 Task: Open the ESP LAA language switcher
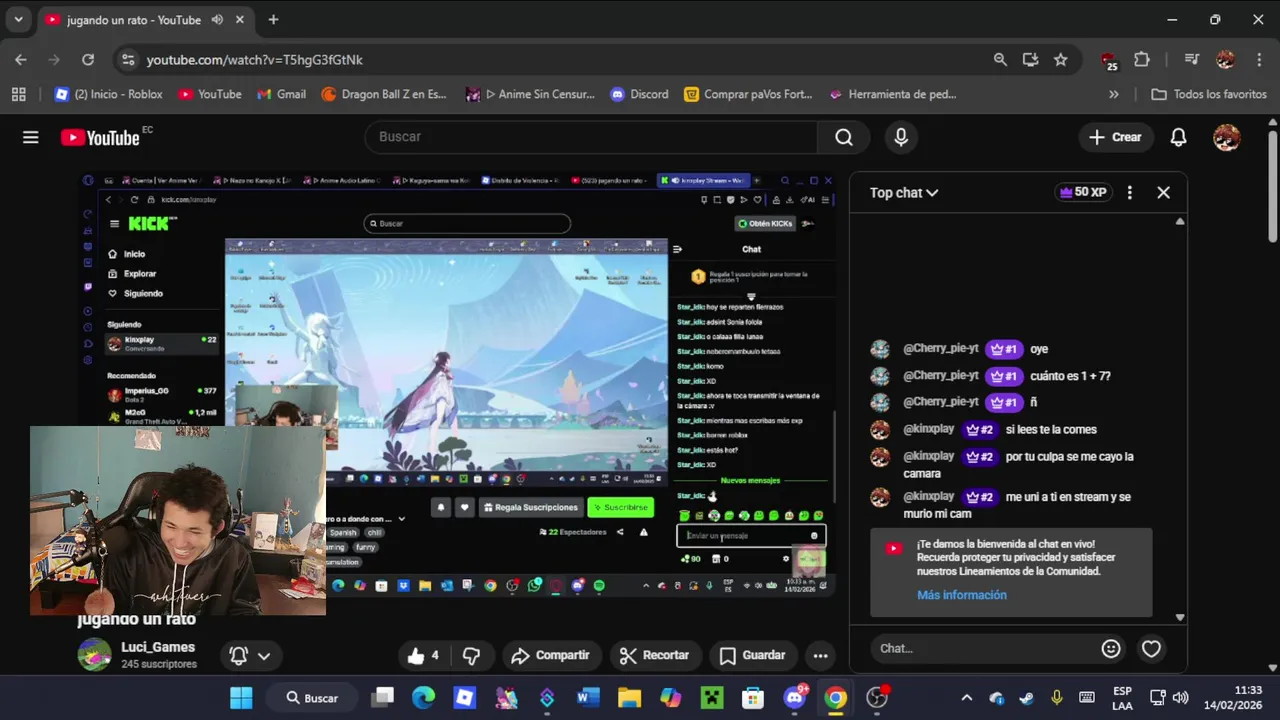[x=1122, y=698]
